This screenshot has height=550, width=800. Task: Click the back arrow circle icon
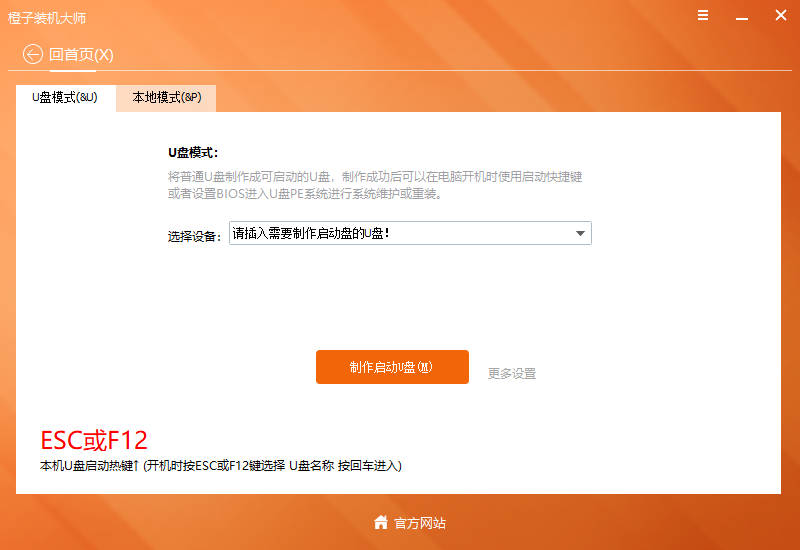[33, 54]
